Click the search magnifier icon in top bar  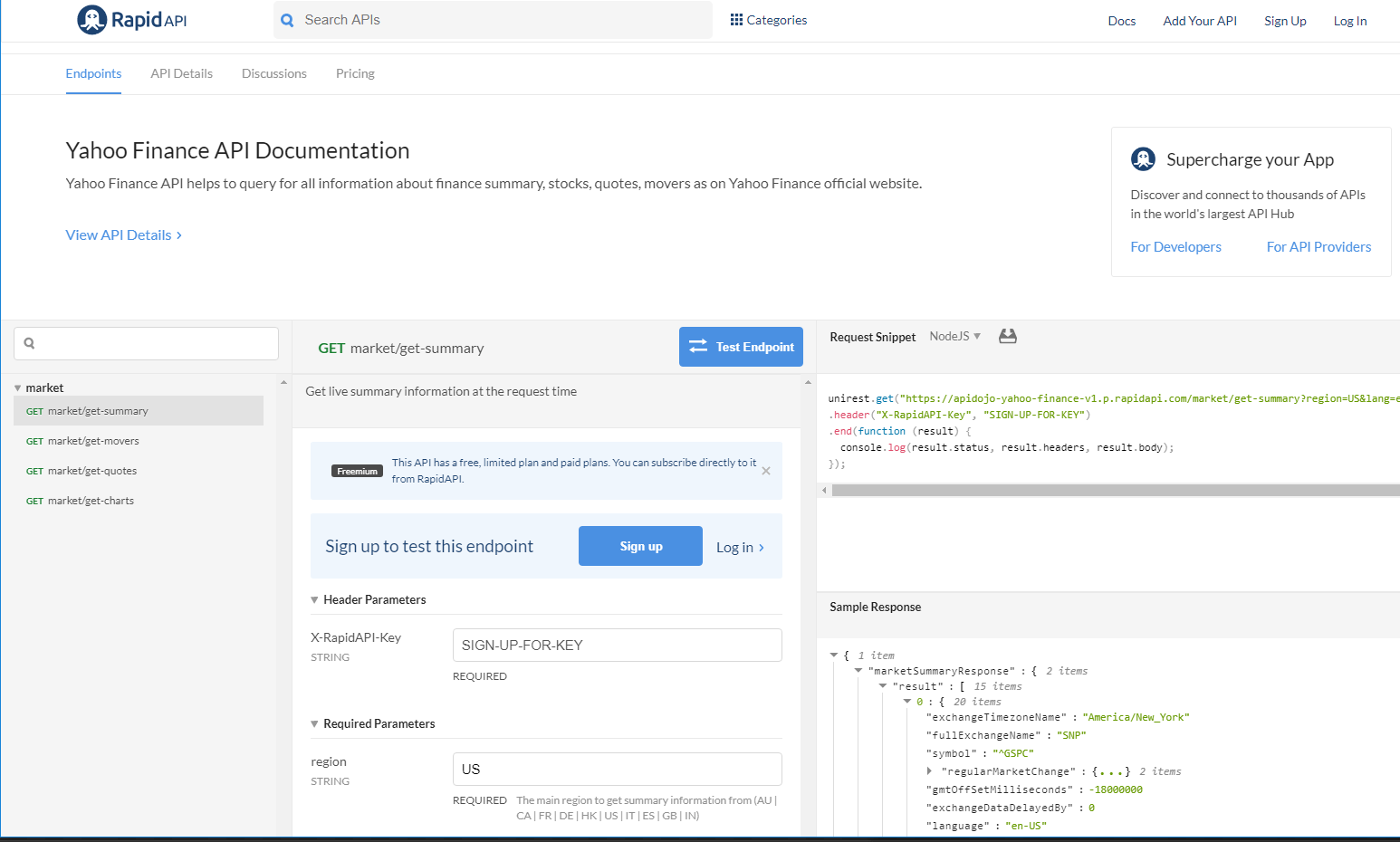[287, 20]
